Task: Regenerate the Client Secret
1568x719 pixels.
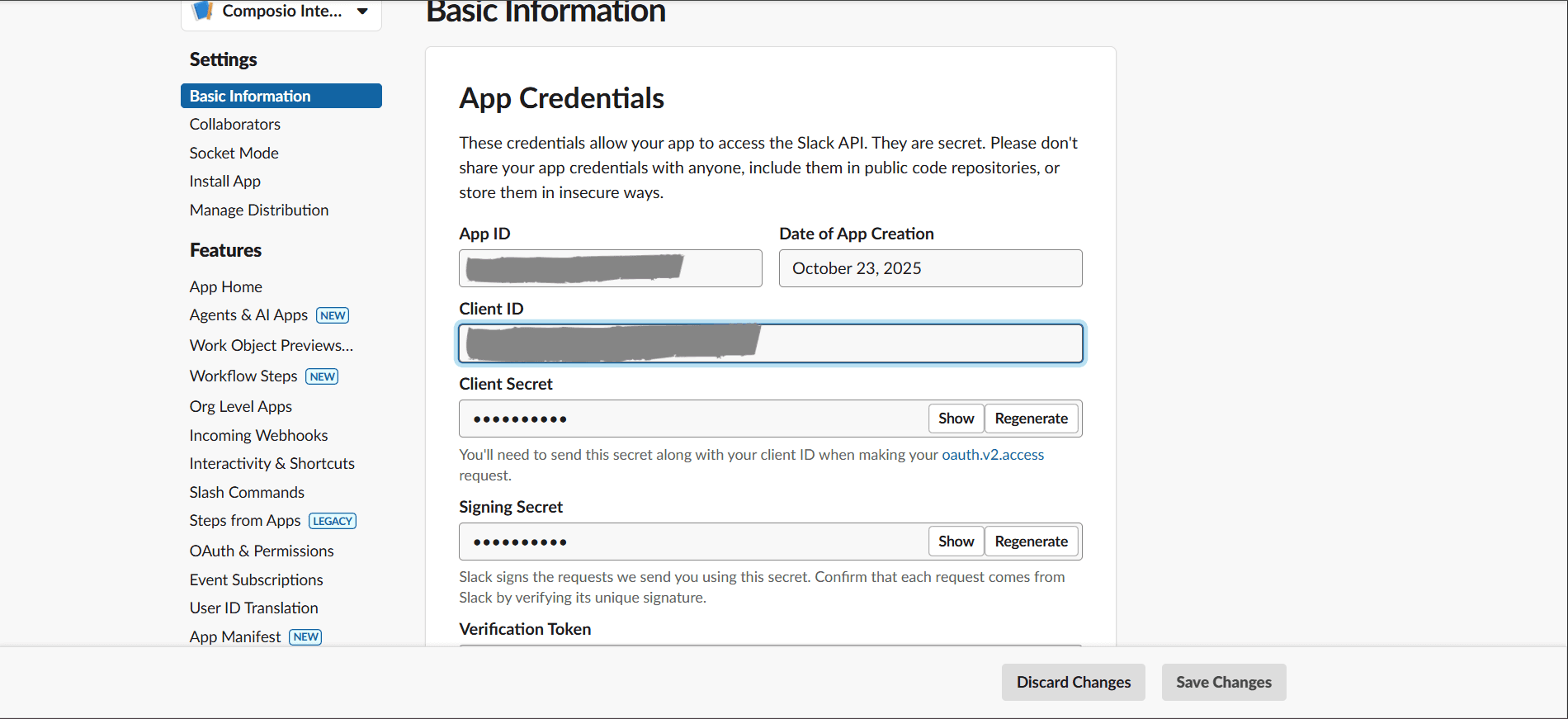Action: (1032, 419)
